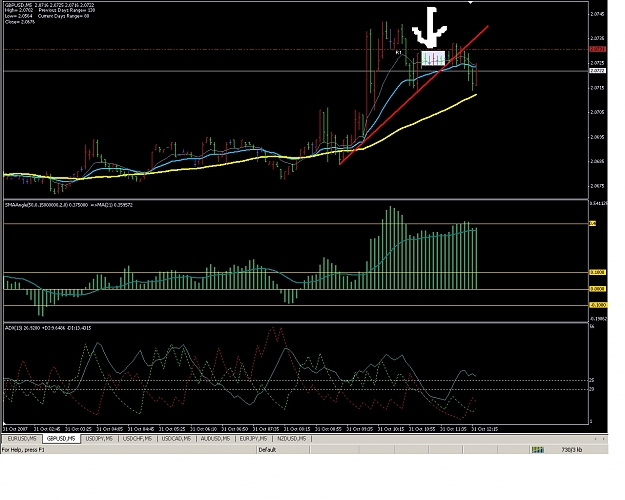This screenshot has width=625, height=500.
Task: Click the 'For Help, press F1' status text
Action: pyautogui.click(x=24, y=450)
